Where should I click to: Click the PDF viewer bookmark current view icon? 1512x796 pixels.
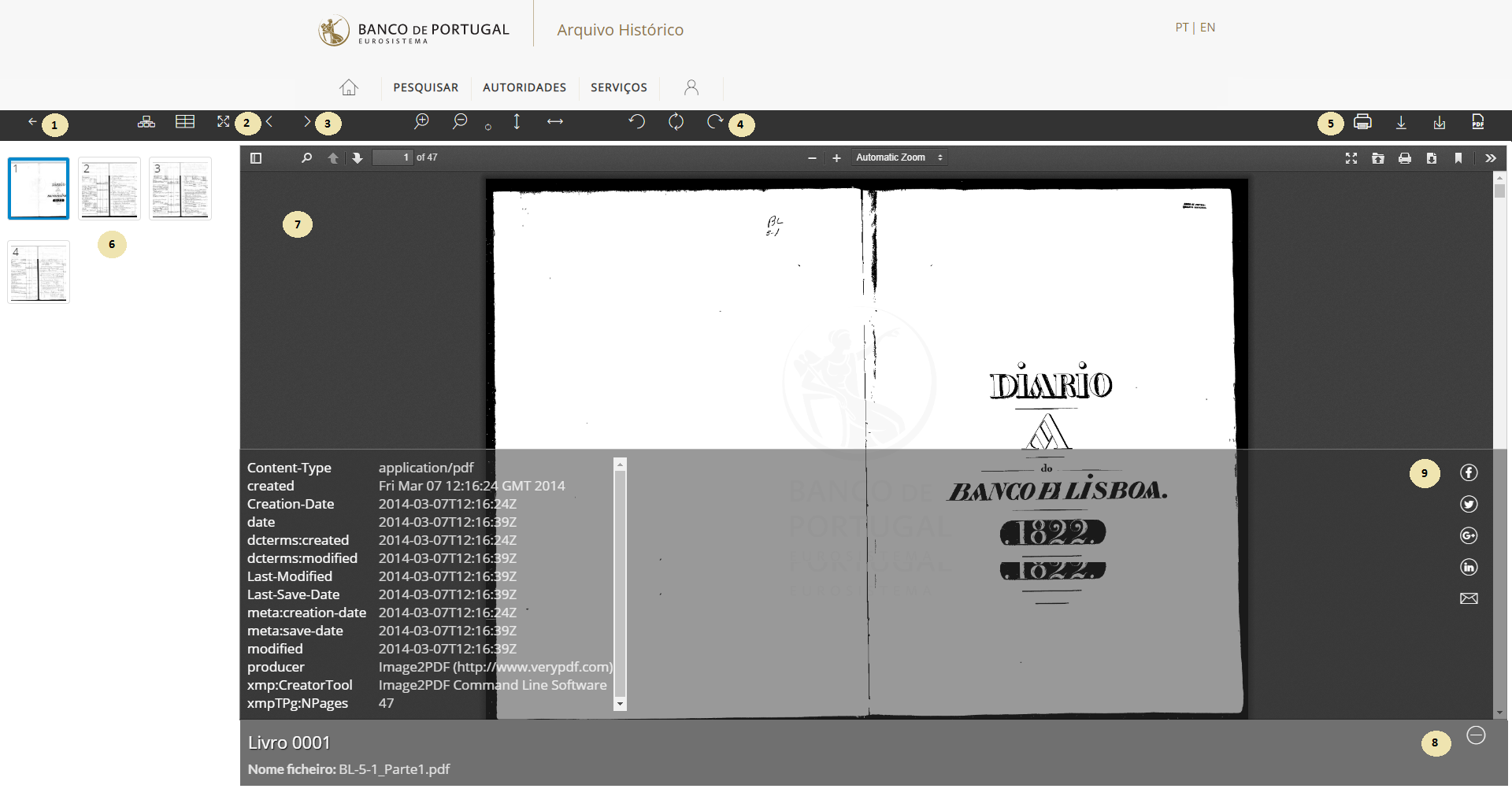tap(1458, 158)
